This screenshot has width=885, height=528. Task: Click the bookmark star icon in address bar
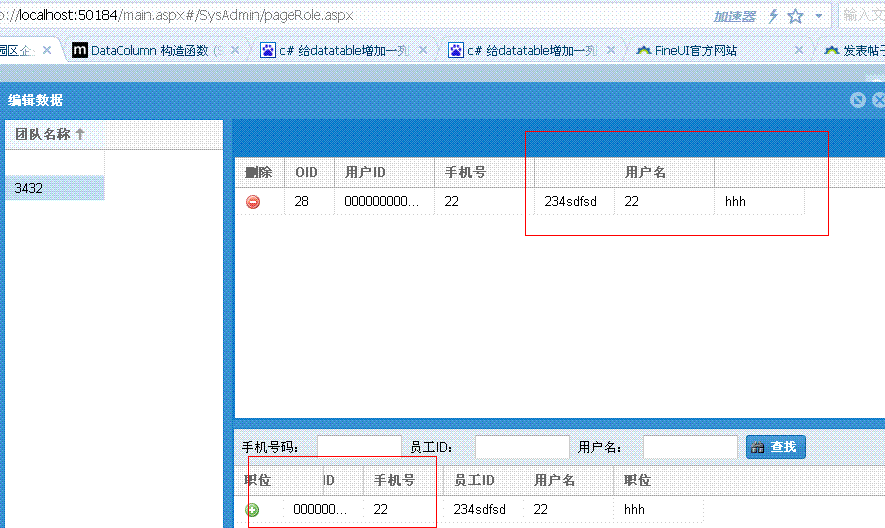[795, 16]
